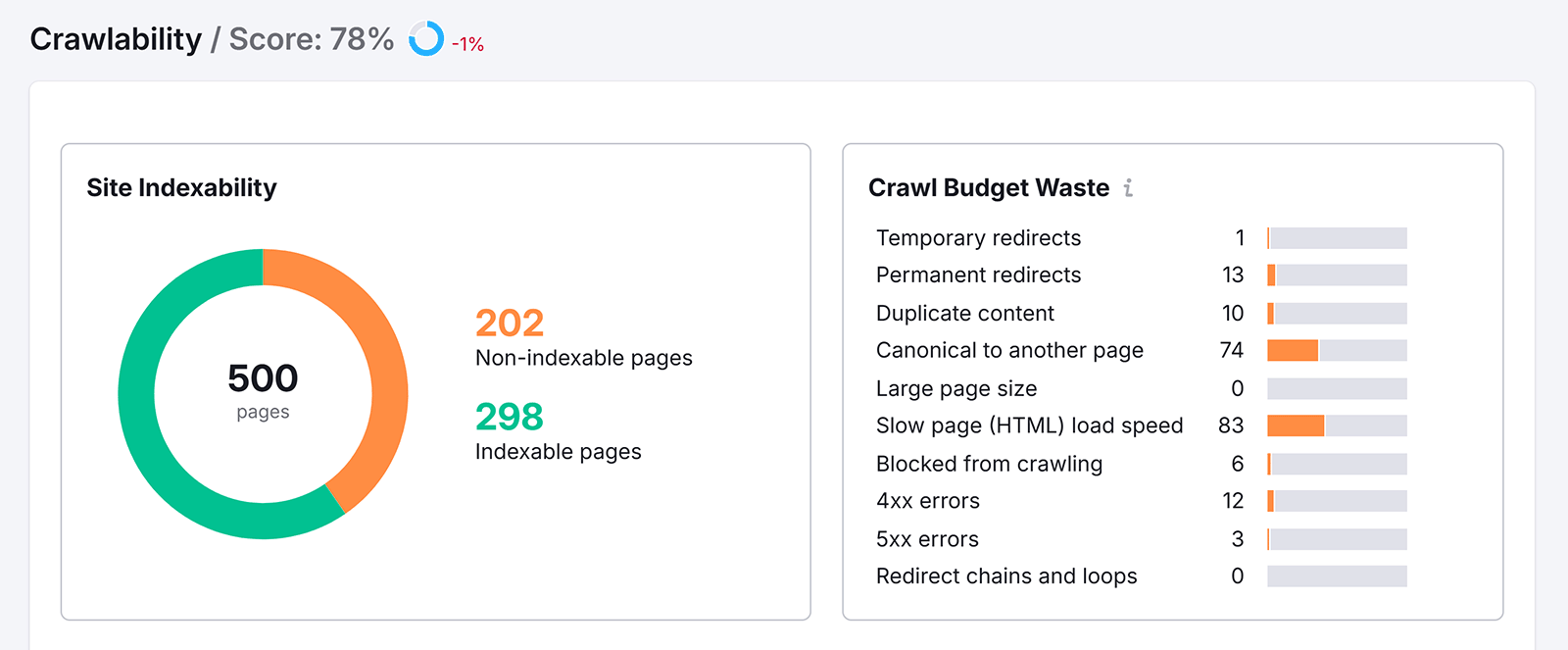
Task: Click the -1% score change indicator
Action: [x=467, y=44]
